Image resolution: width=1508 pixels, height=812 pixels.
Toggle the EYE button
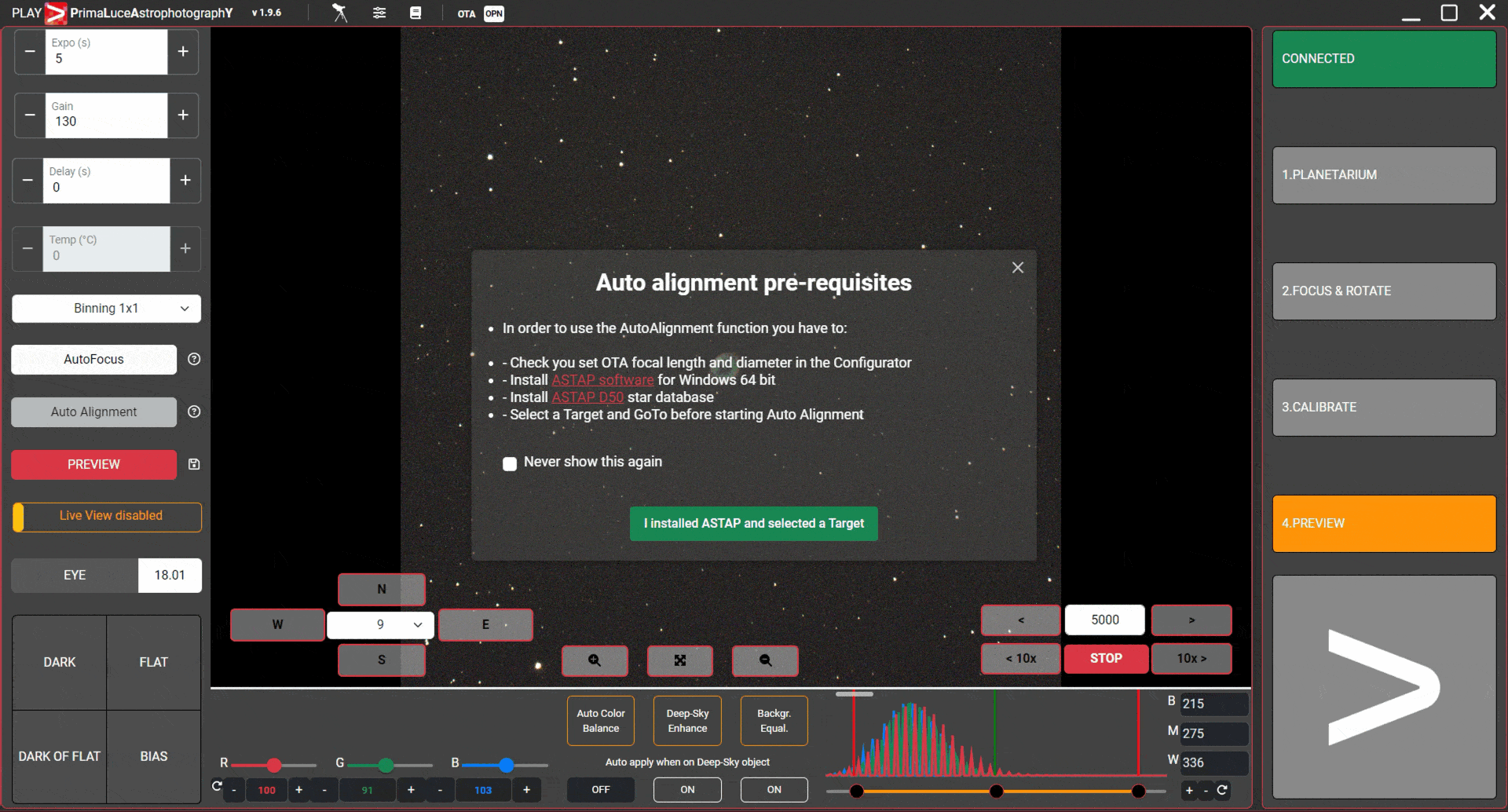[x=75, y=576]
